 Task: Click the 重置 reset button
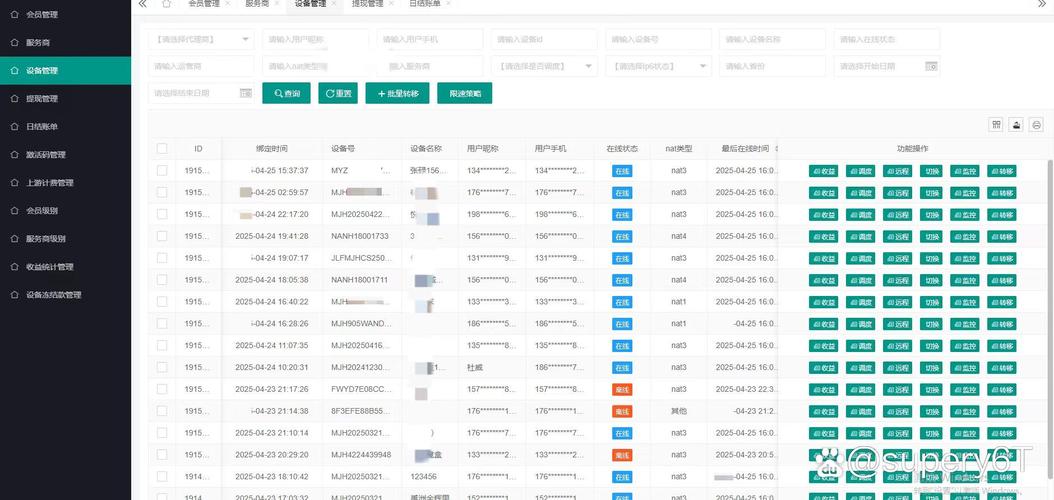(x=338, y=93)
